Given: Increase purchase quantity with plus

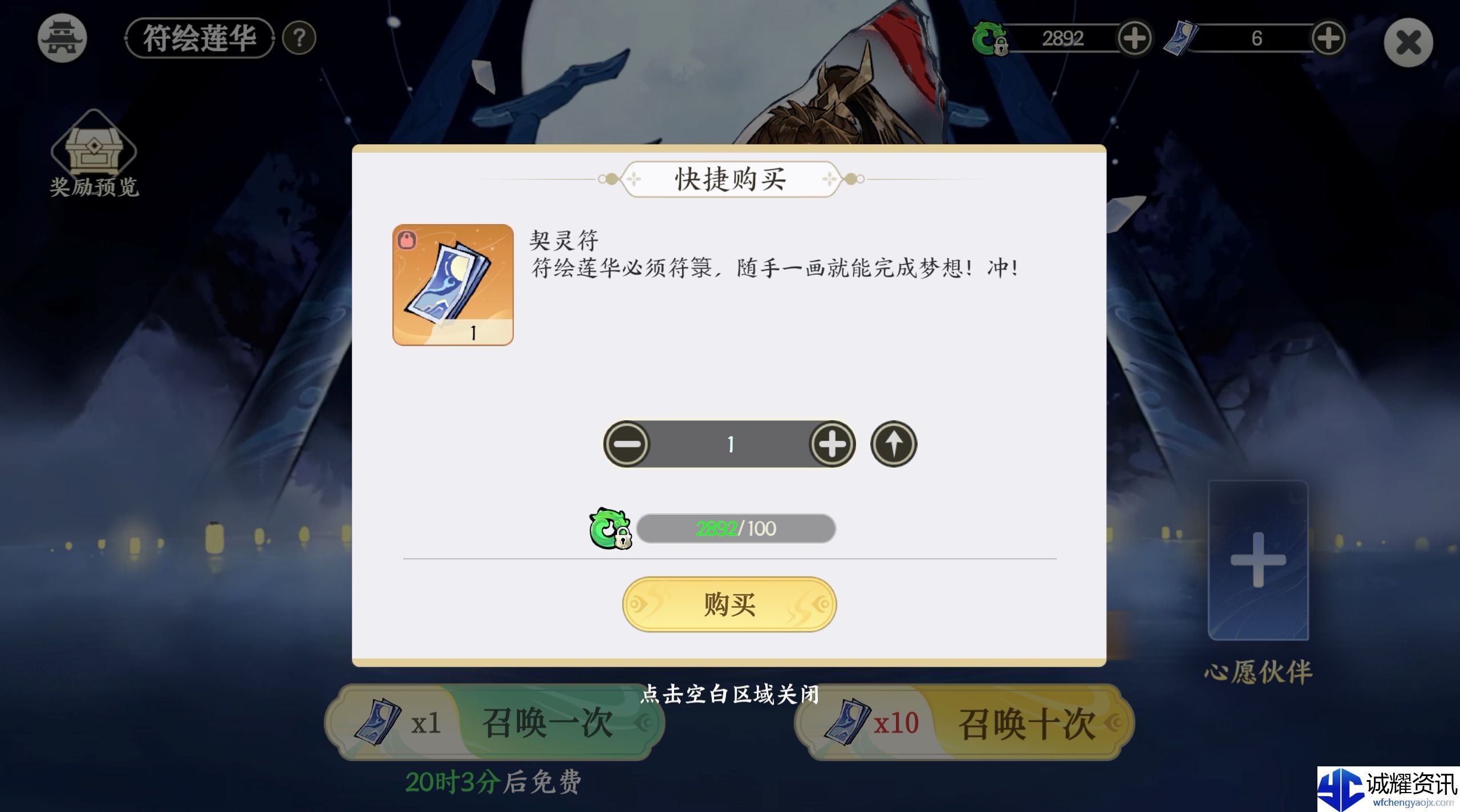Looking at the screenshot, I should pyautogui.click(x=832, y=444).
